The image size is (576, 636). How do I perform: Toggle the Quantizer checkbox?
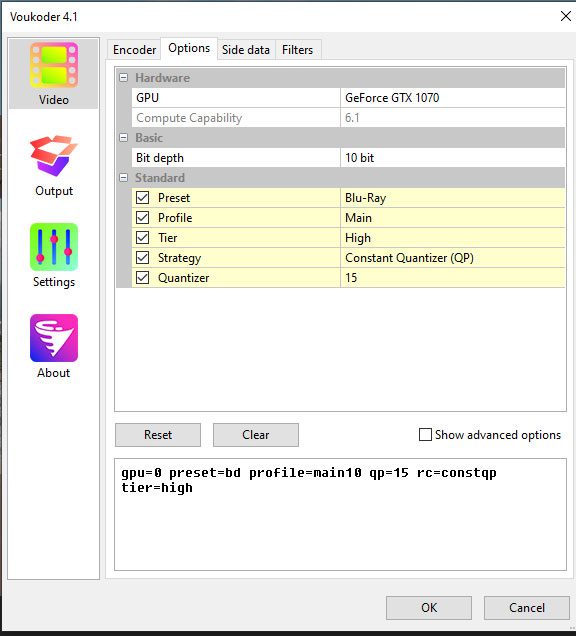point(142,278)
